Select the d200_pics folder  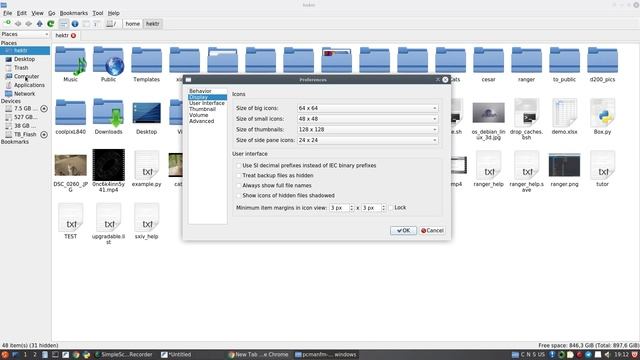point(602,64)
